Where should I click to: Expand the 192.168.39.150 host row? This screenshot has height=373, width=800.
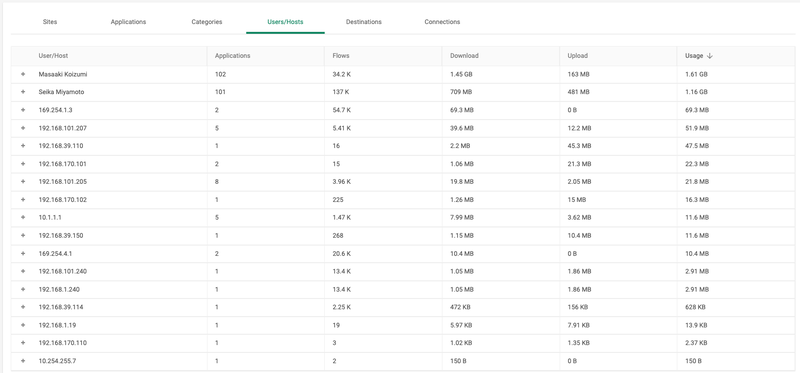[23, 235]
